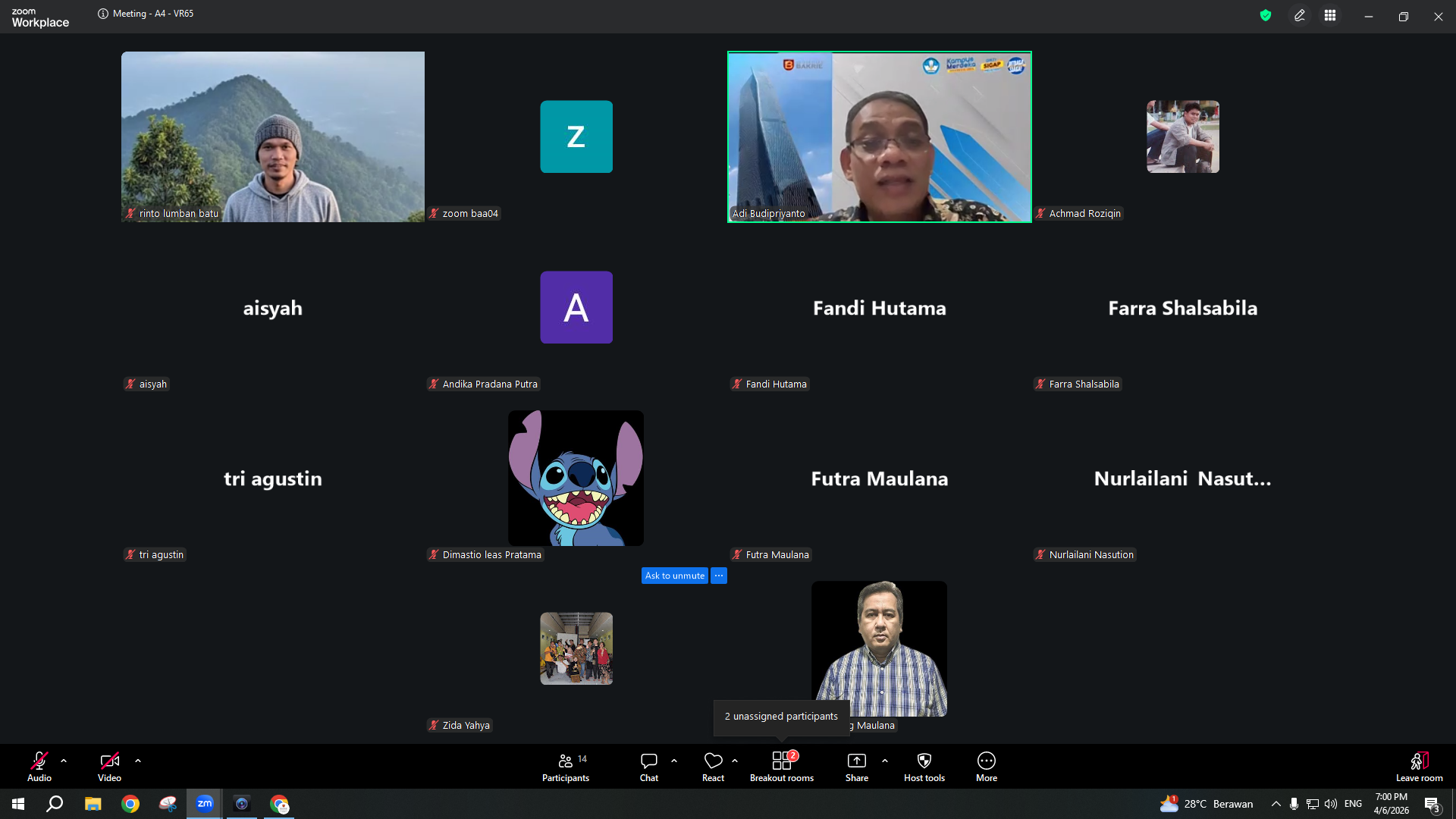Viewport: 1456px width, 819px height.
Task: Select Fandi Hutama name label
Action: tap(770, 384)
